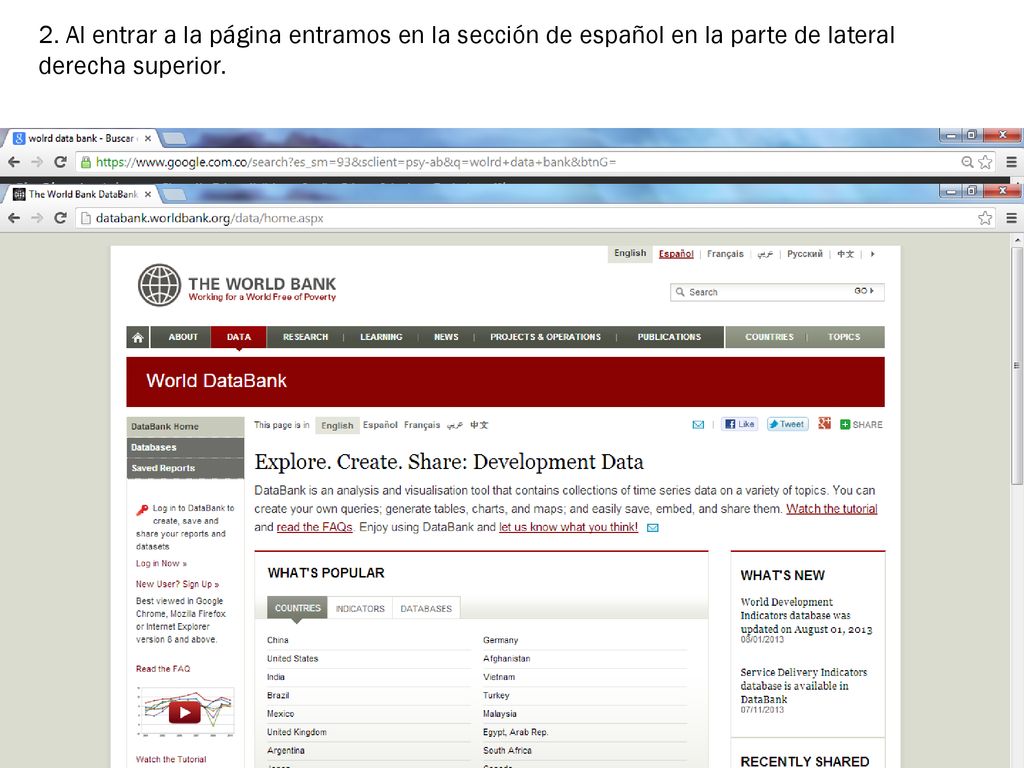Click the GO button in the search box
The image size is (1024, 768).
864,291
